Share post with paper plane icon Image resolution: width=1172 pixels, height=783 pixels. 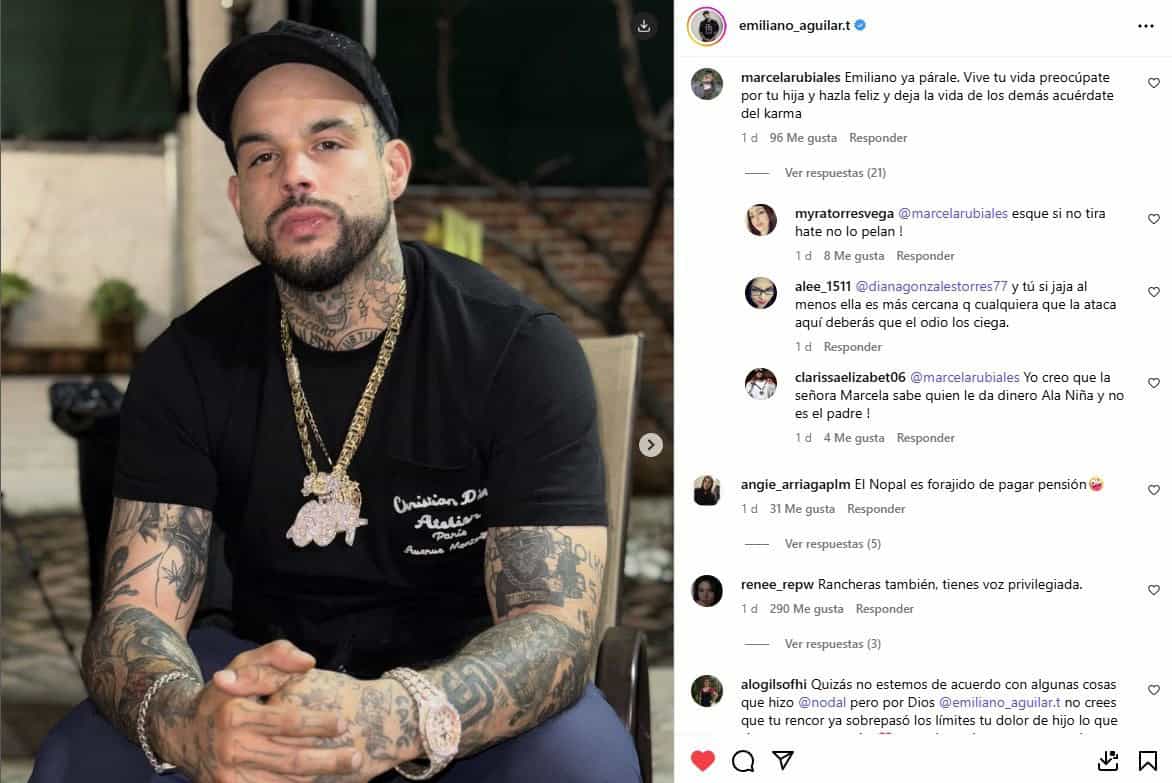(x=783, y=761)
